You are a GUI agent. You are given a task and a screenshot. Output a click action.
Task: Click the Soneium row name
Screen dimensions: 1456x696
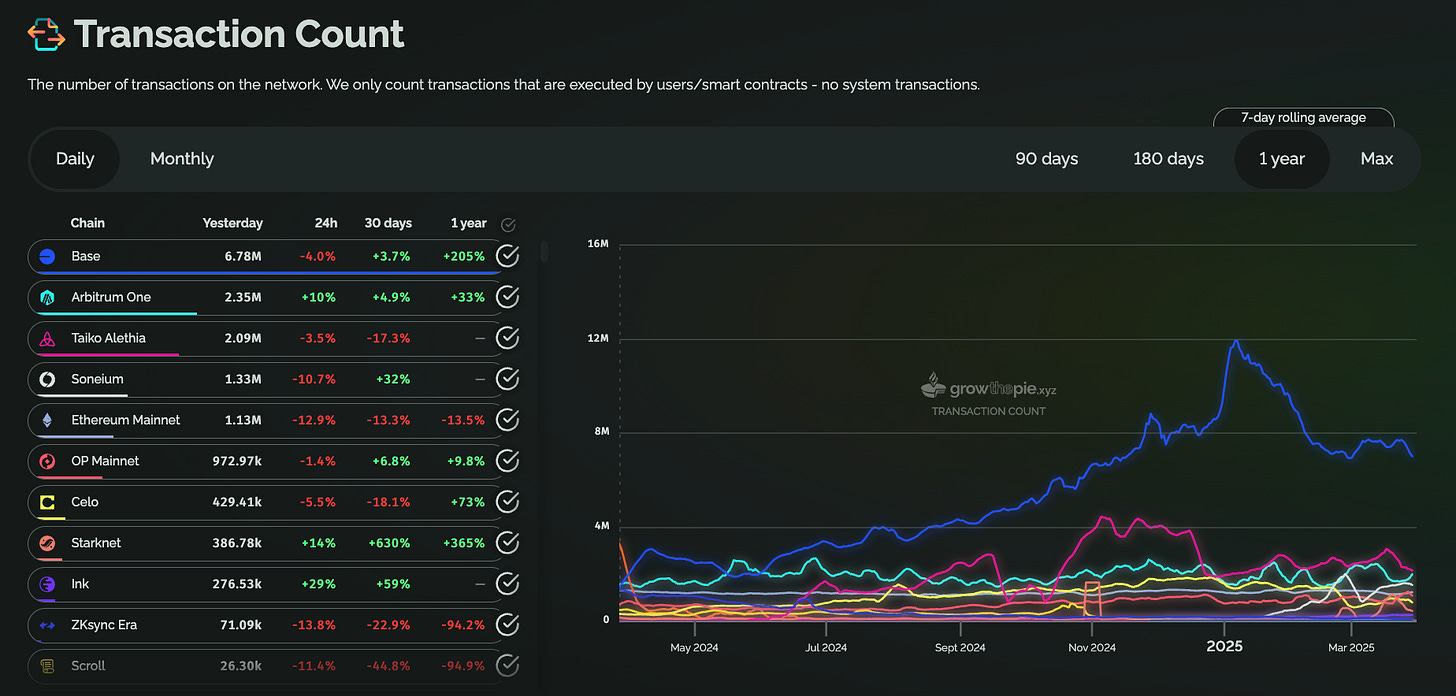pyautogui.click(x=98, y=379)
